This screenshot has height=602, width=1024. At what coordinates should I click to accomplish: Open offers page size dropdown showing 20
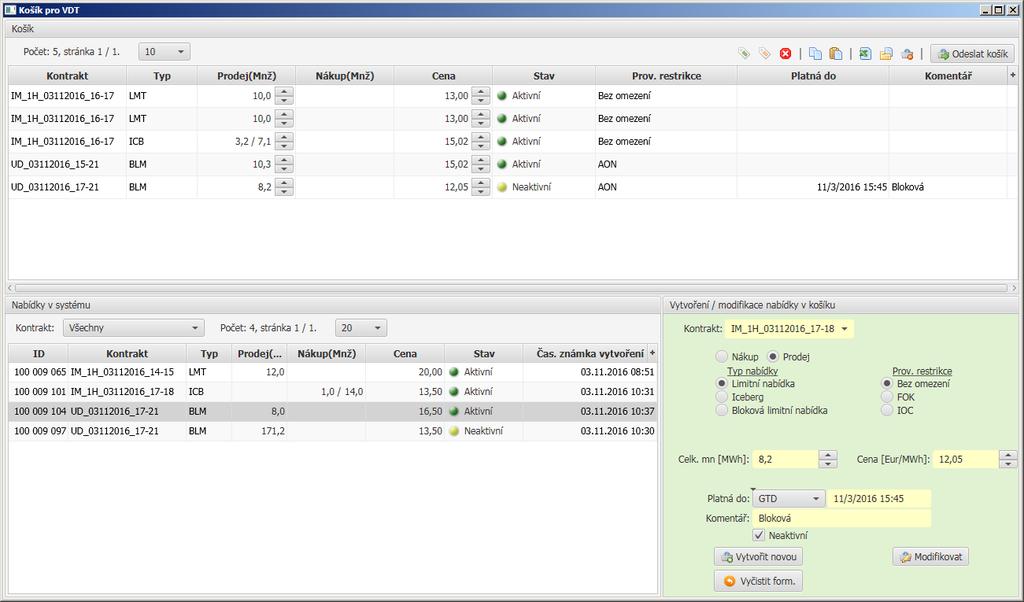pyautogui.click(x=360, y=328)
